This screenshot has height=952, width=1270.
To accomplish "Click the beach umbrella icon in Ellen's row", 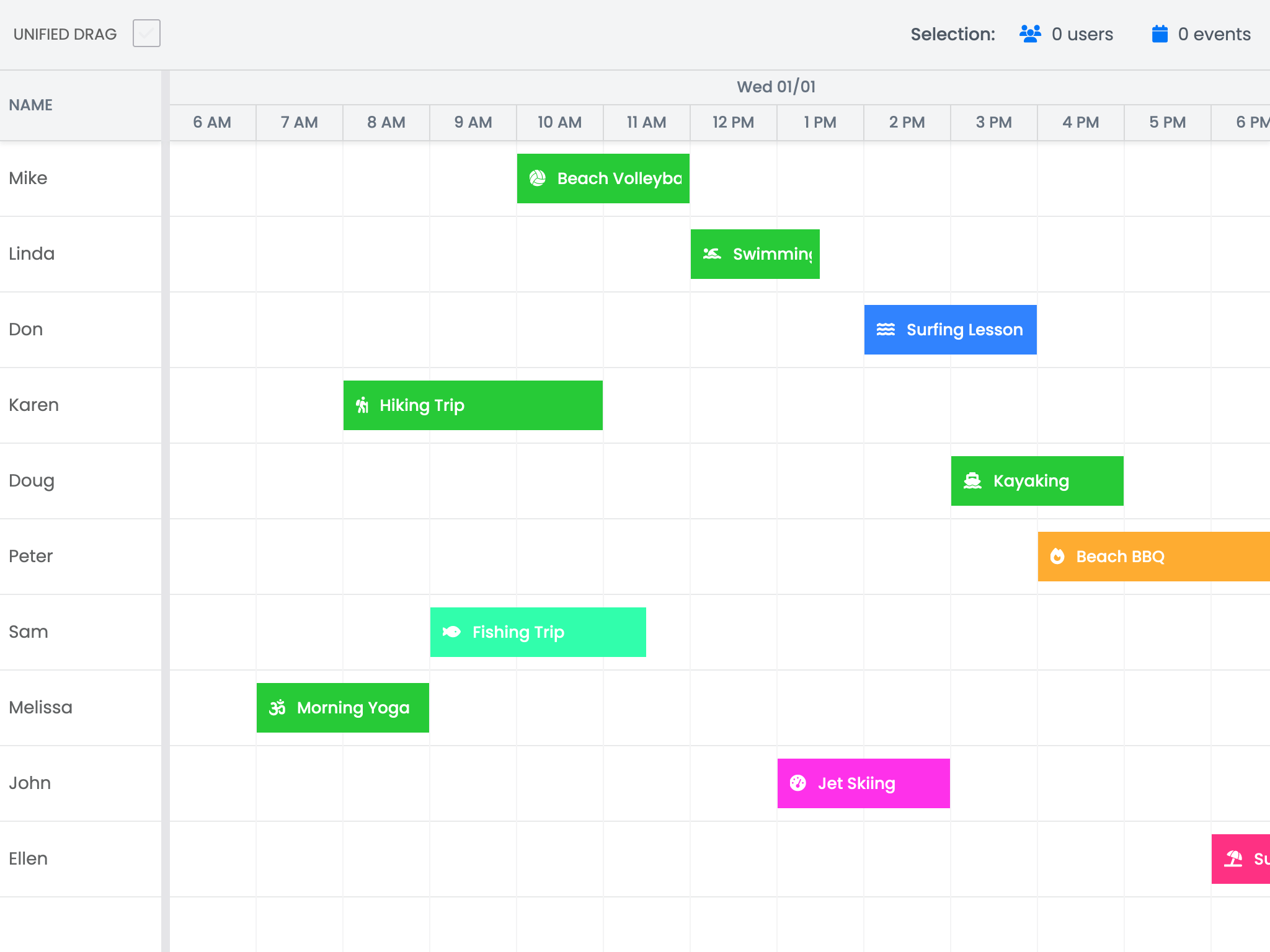I will (1233, 859).
